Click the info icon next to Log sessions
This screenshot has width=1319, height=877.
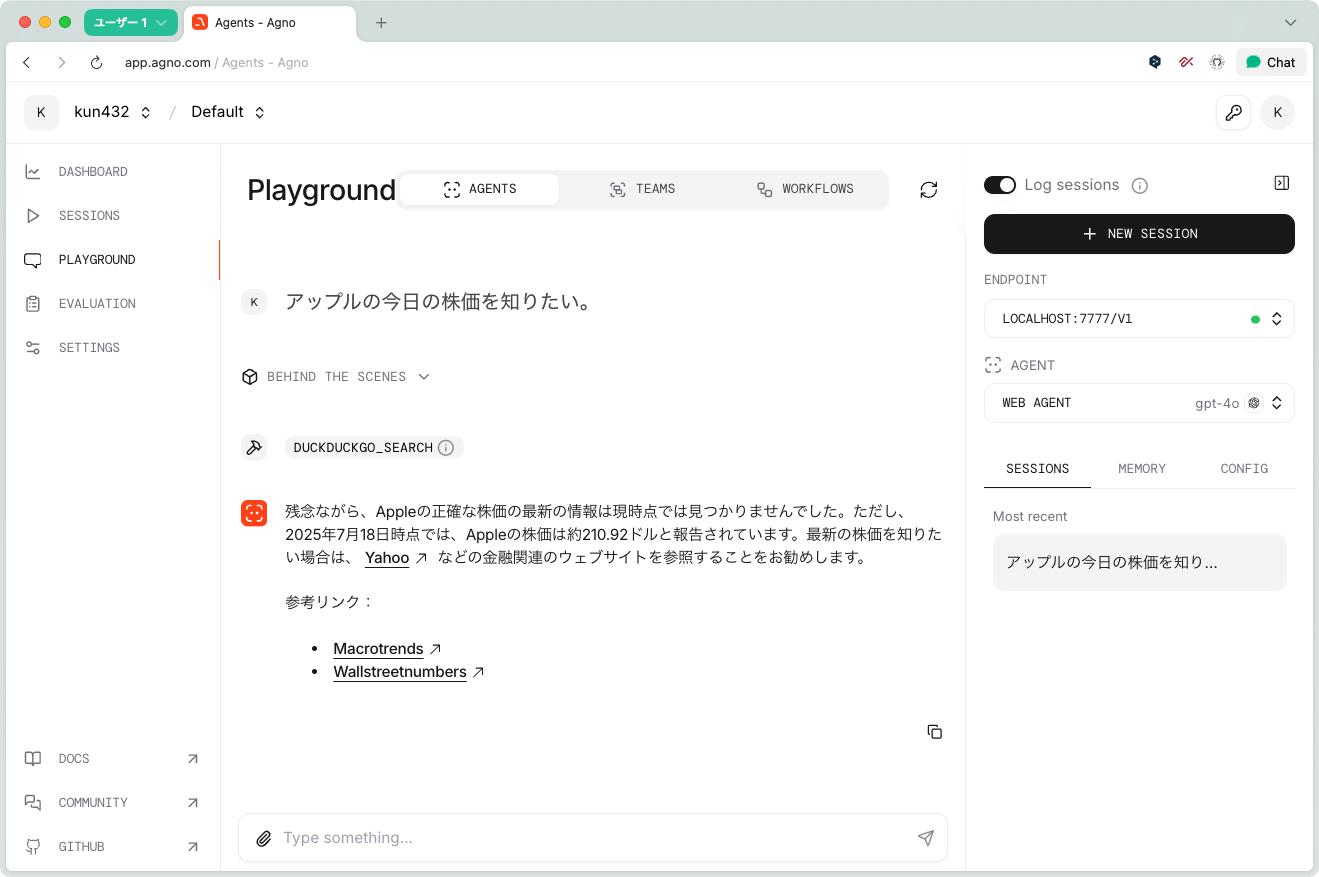[x=1139, y=186]
